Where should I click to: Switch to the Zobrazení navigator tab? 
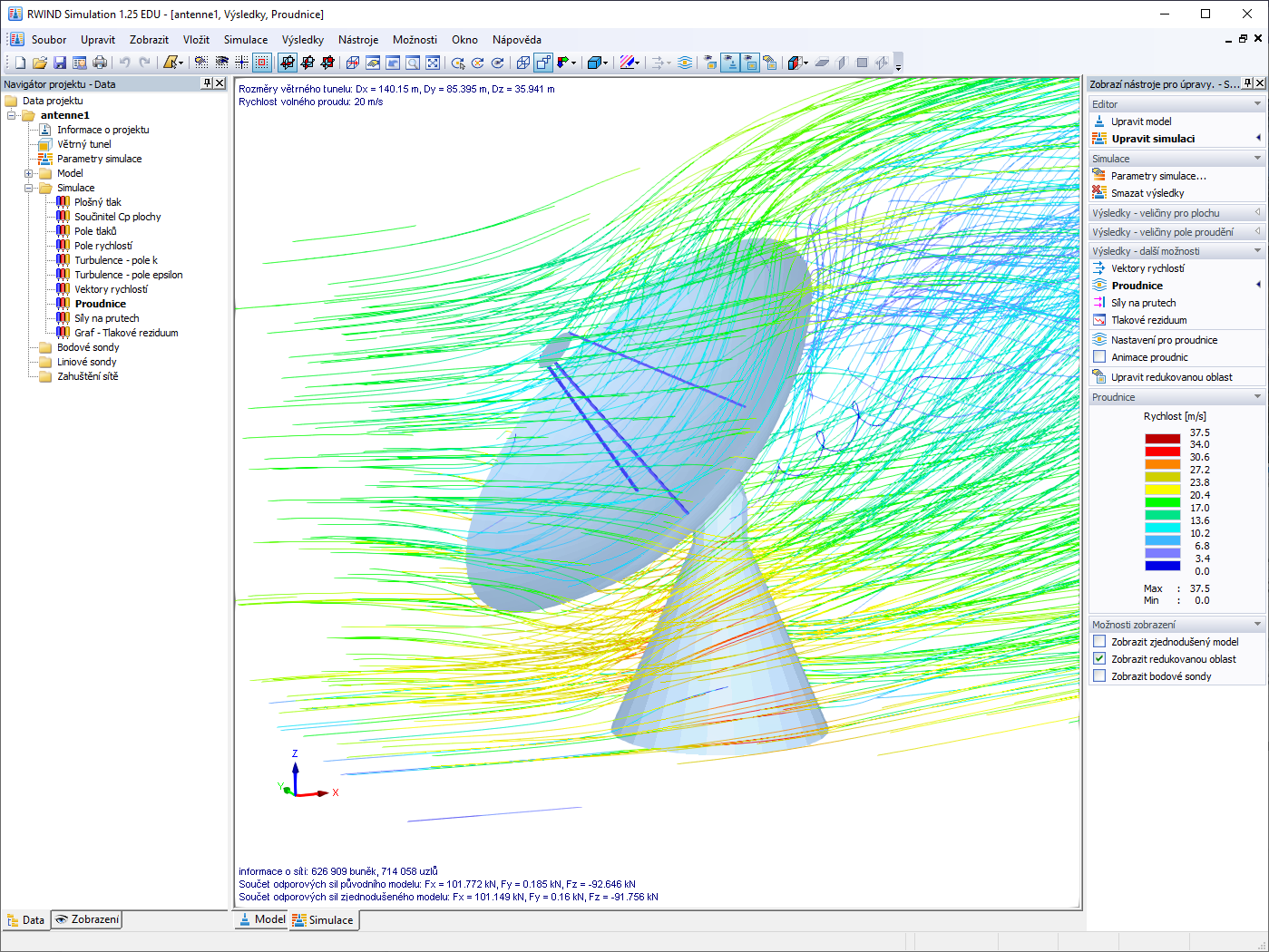(x=86, y=919)
